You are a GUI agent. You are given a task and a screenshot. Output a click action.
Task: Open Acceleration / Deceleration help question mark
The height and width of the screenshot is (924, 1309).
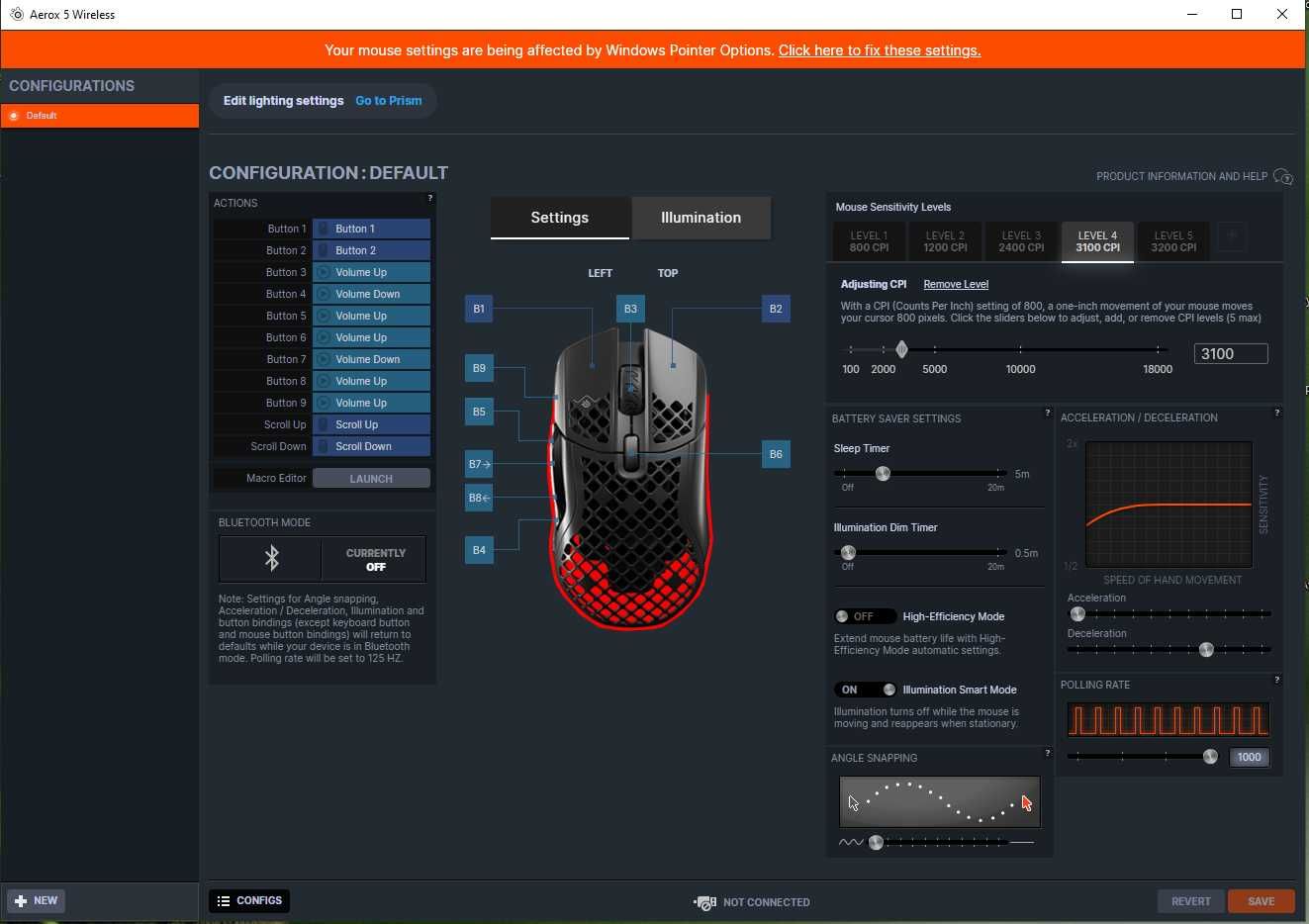click(1277, 413)
